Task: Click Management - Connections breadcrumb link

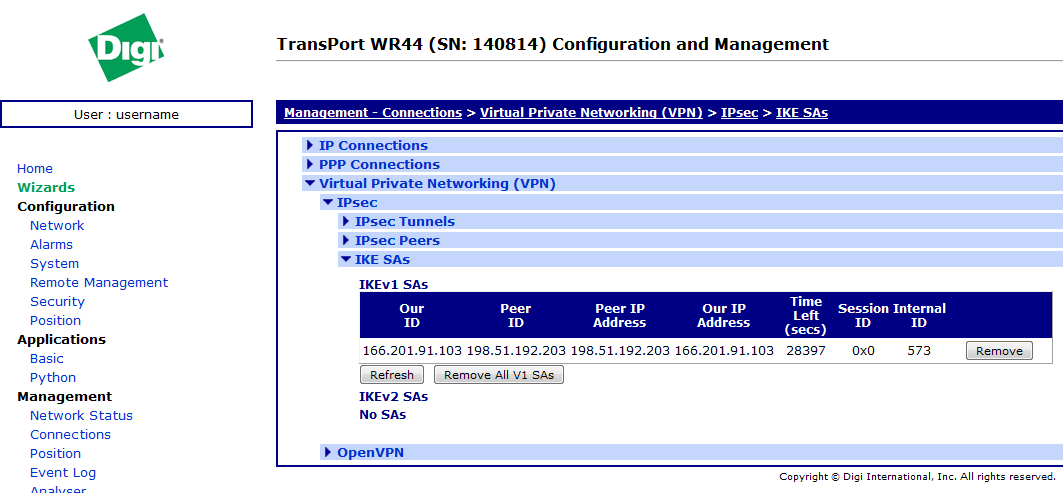Action: [x=372, y=113]
